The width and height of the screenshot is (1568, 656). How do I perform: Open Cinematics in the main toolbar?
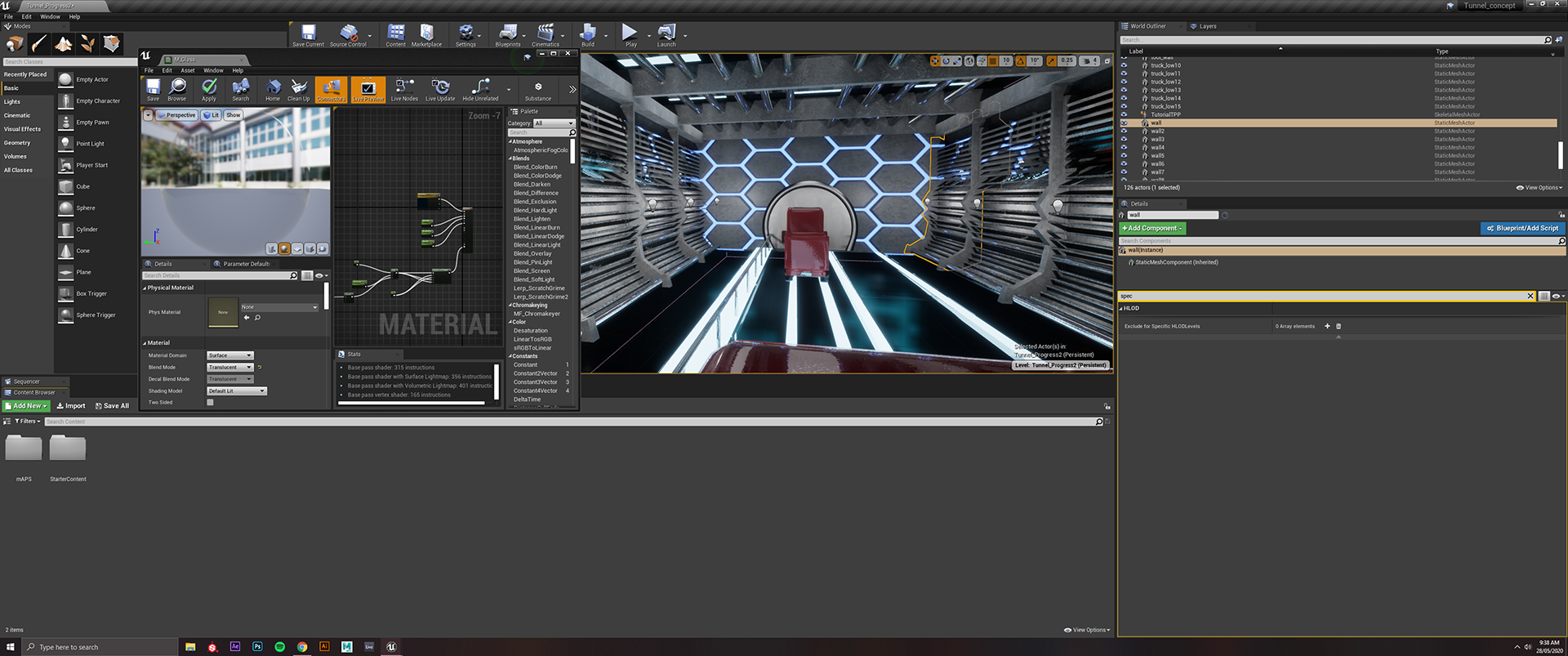546,36
